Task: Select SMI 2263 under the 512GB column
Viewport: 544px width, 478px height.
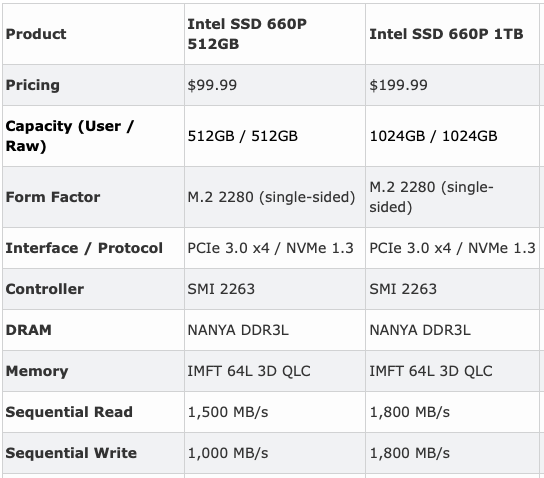Action: (x=221, y=289)
